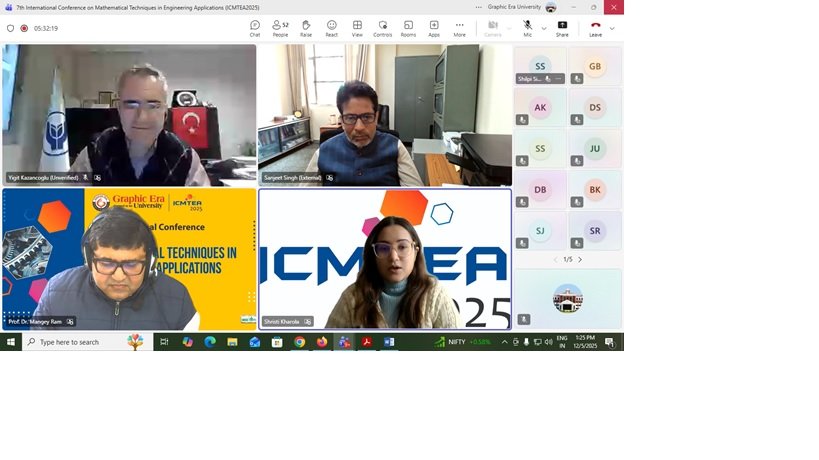Select Shristi Kharola's video tile

click(385, 259)
